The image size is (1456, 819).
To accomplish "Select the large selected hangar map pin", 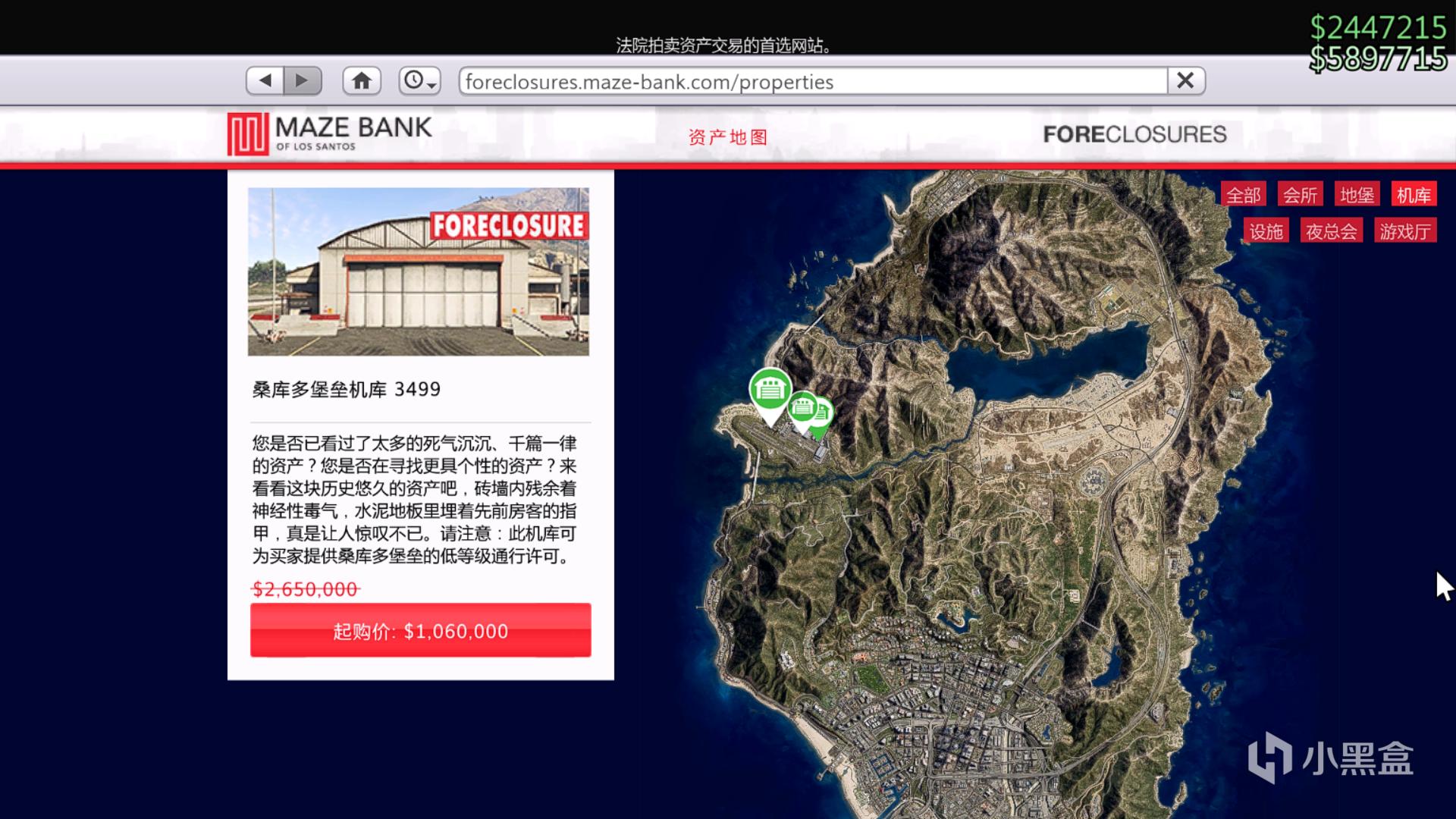I will [770, 390].
